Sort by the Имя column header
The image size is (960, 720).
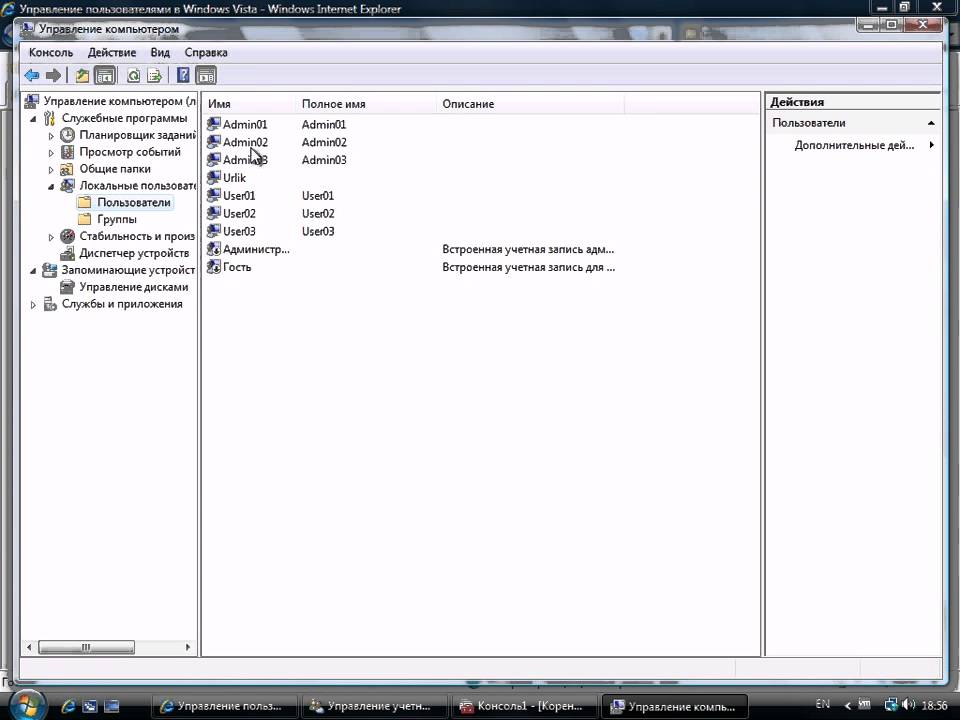pyautogui.click(x=250, y=104)
